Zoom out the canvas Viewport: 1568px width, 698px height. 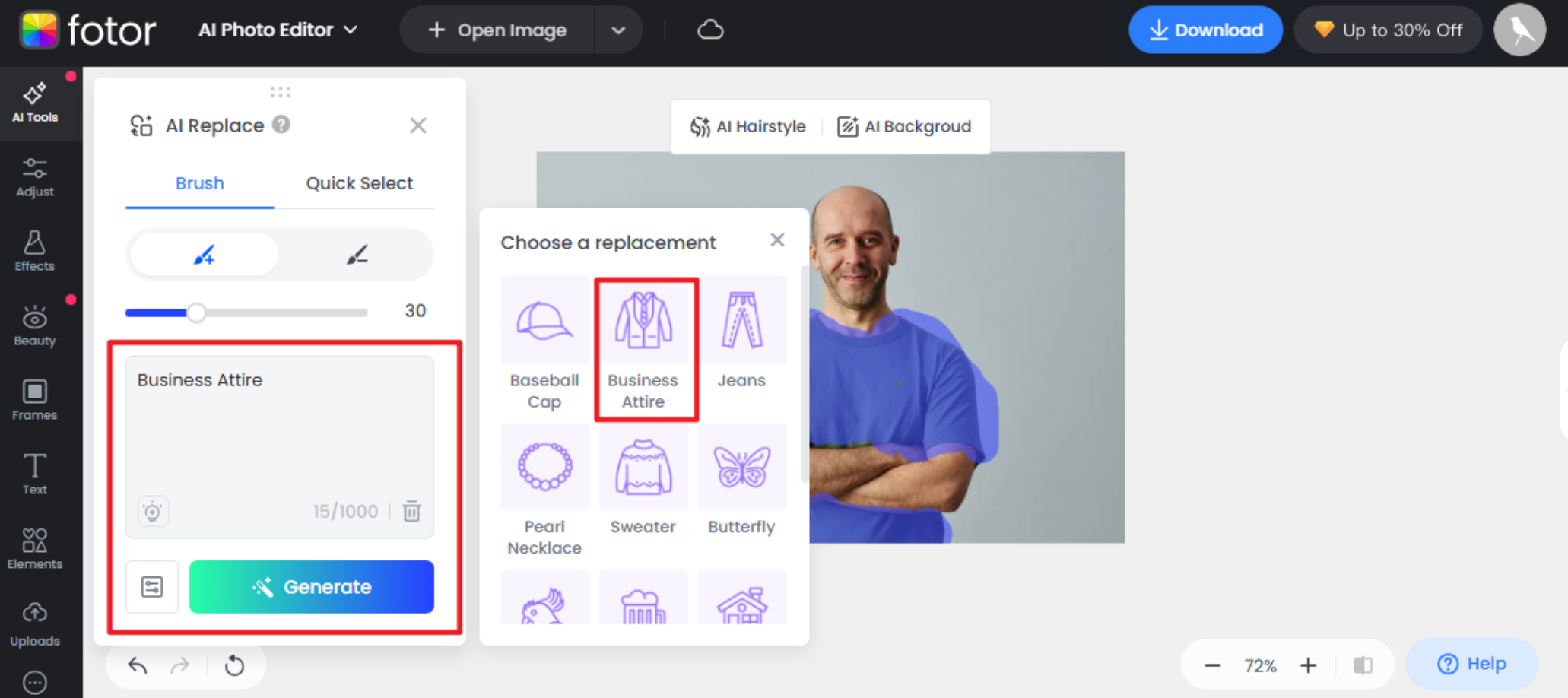point(1212,666)
